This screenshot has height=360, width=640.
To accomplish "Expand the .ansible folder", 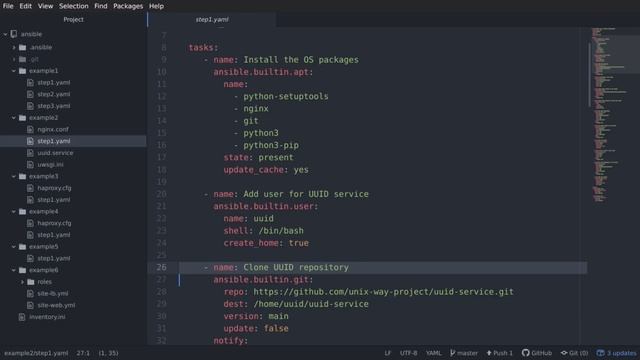I will [x=14, y=47].
